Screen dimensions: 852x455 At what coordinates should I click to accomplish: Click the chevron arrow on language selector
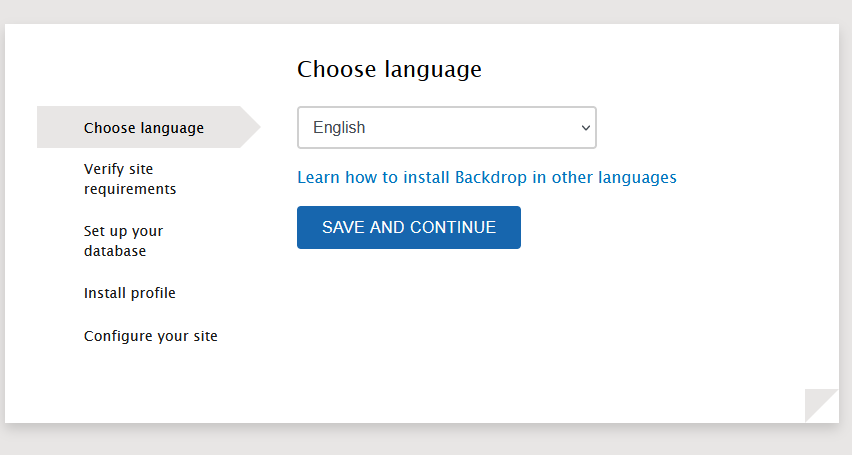(586, 128)
